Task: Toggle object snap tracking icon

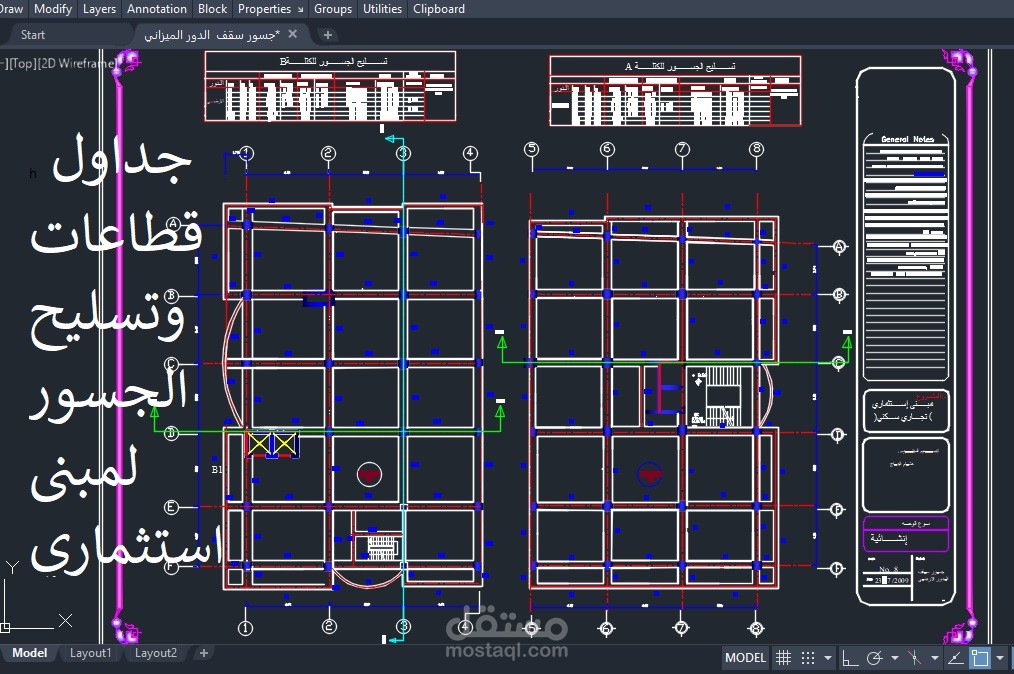Action: 955,658
